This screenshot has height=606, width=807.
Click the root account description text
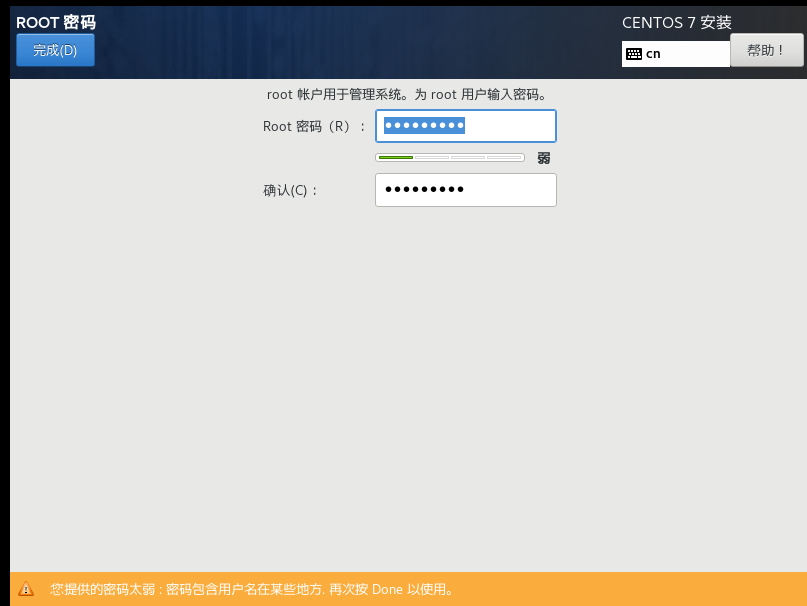407,95
